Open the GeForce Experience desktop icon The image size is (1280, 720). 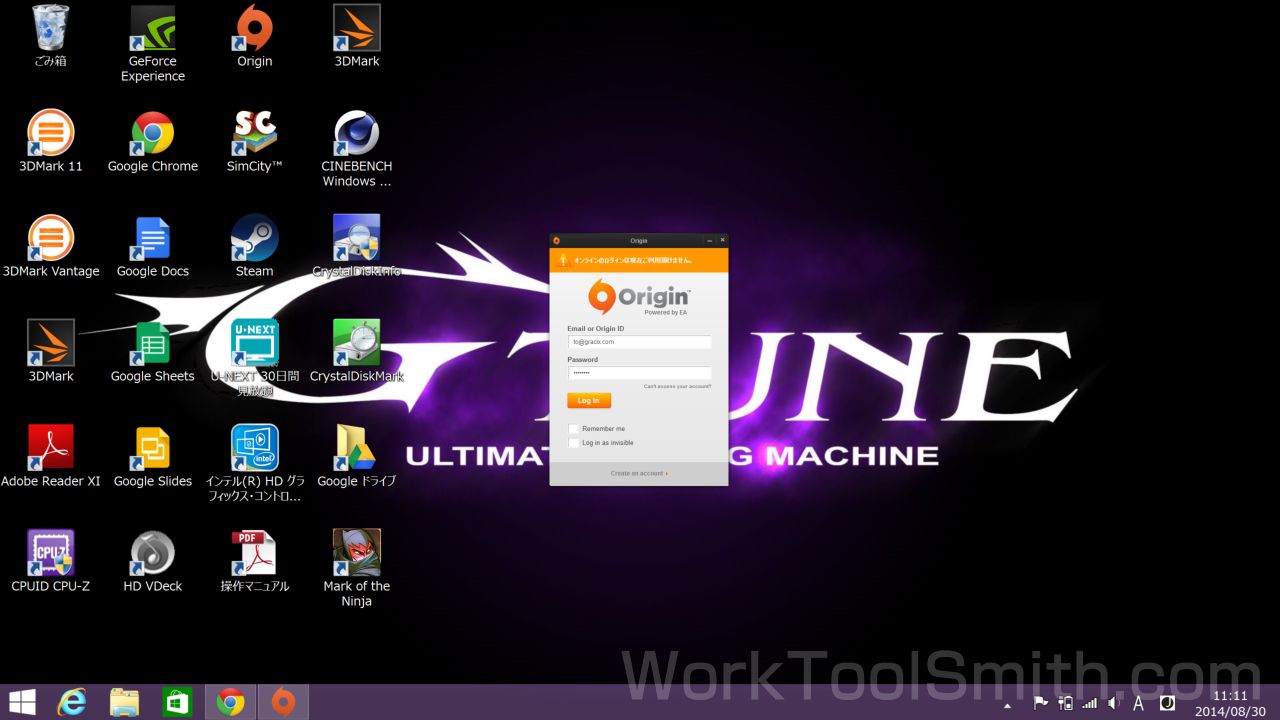pyautogui.click(x=153, y=44)
